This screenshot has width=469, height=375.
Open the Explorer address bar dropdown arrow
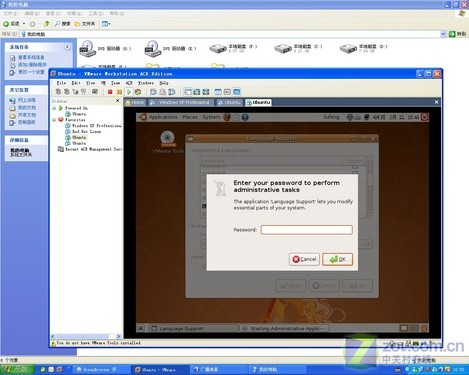click(x=443, y=34)
